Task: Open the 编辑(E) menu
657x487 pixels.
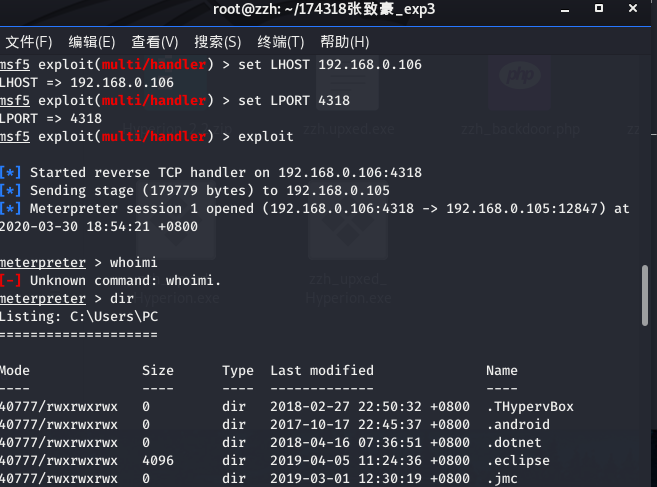Action: 92,42
